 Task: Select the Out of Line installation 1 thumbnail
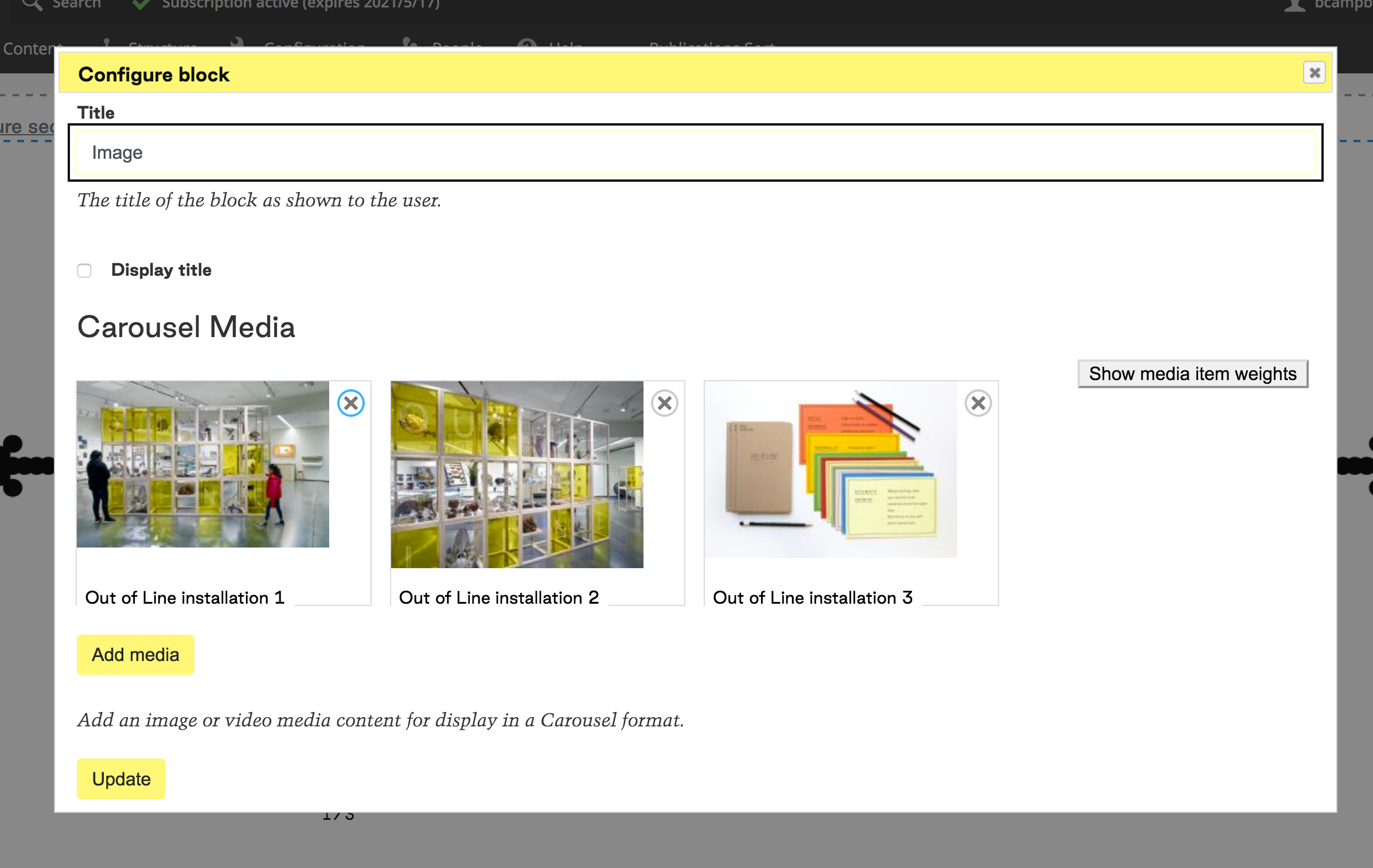[x=203, y=464]
